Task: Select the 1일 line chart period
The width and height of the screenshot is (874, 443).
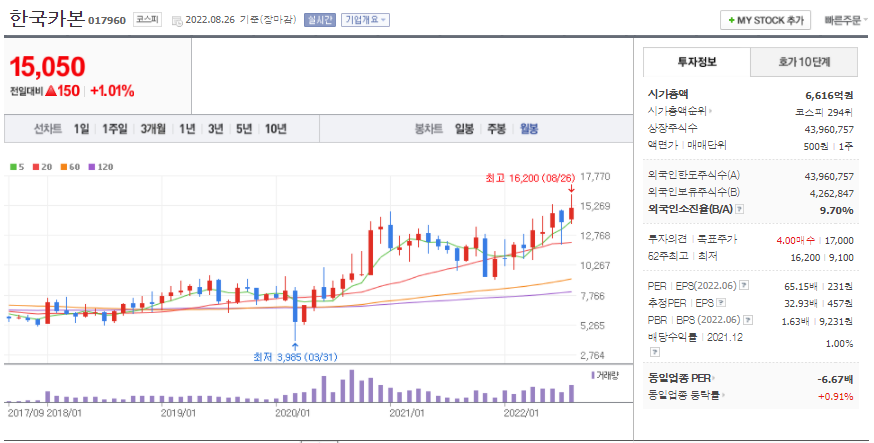Action: [x=81, y=129]
